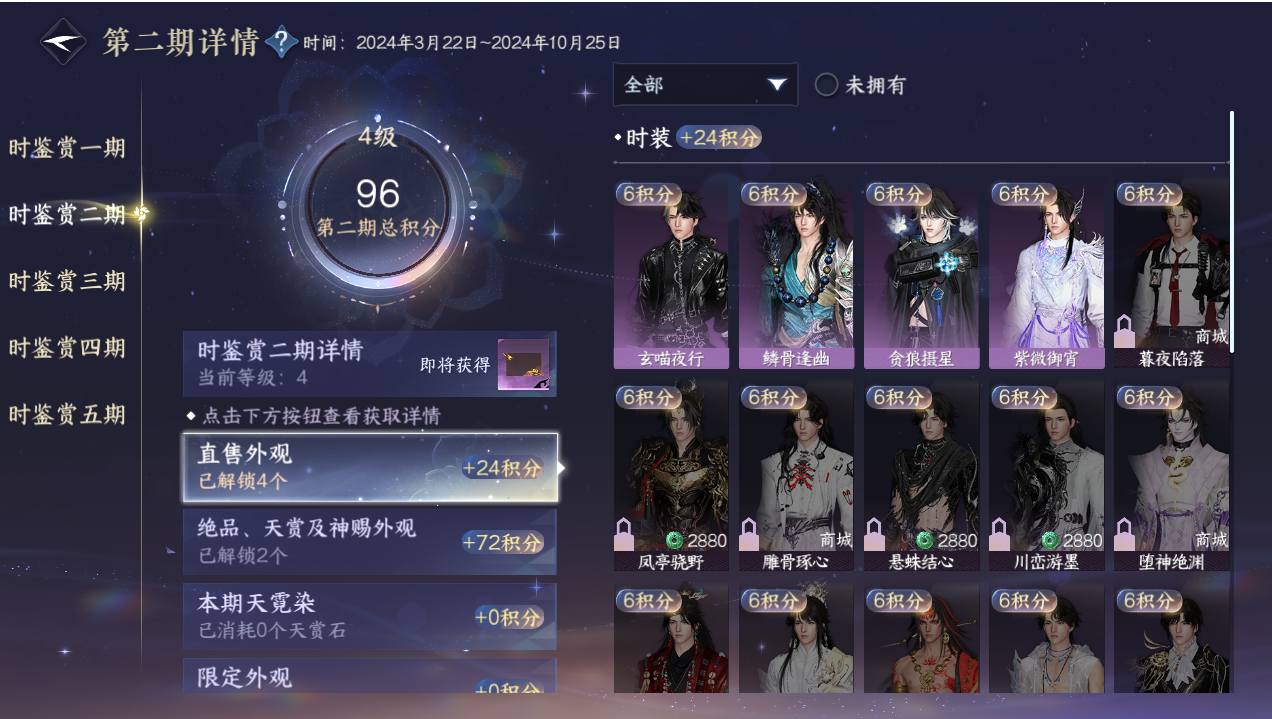This screenshot has height=719, width=1272.
Task: Click the jade currency icon on 凤亭骁野
Action: (675, 540)
